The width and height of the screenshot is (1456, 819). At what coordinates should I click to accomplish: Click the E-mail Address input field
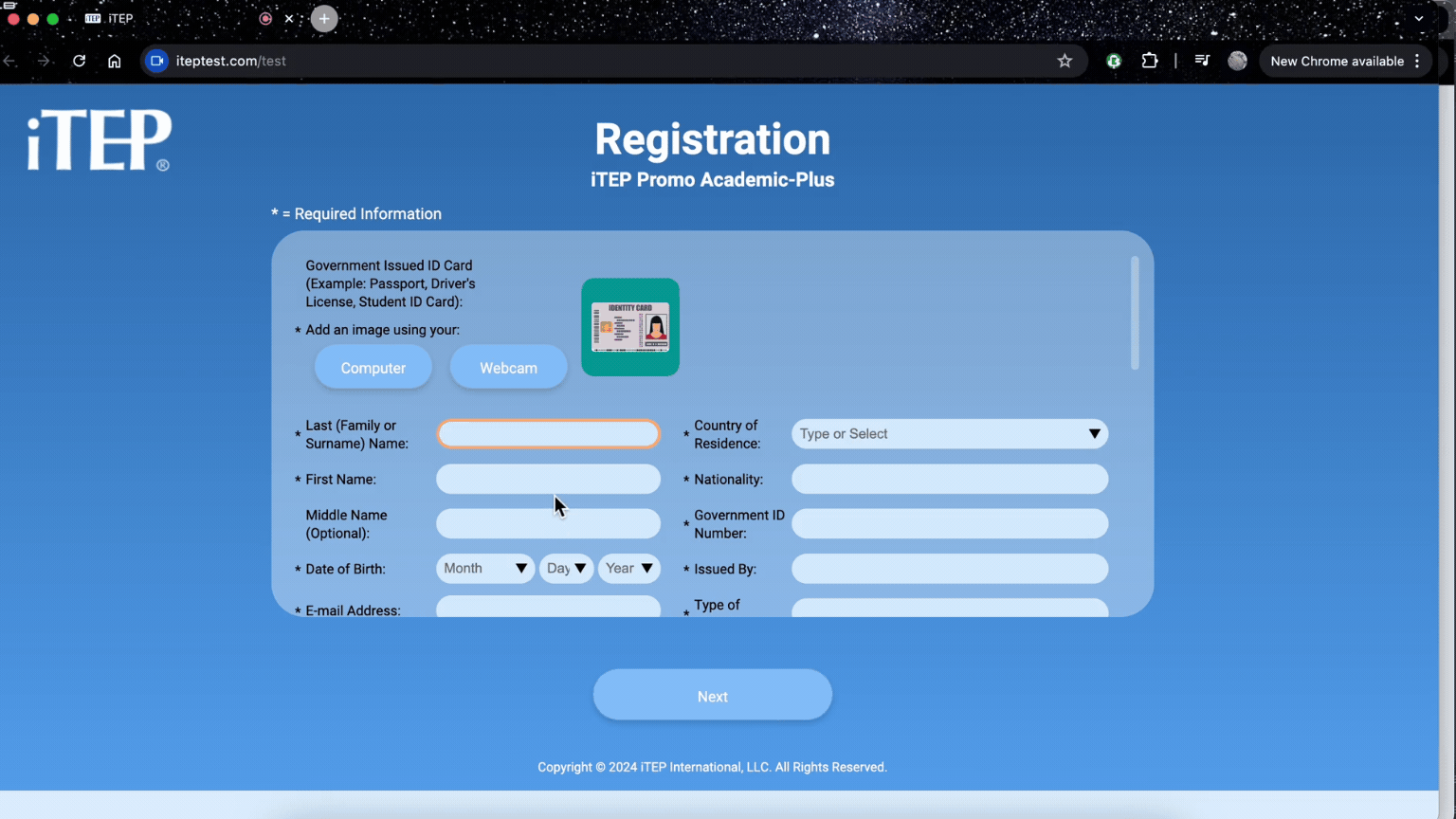[x=548, y=607]
